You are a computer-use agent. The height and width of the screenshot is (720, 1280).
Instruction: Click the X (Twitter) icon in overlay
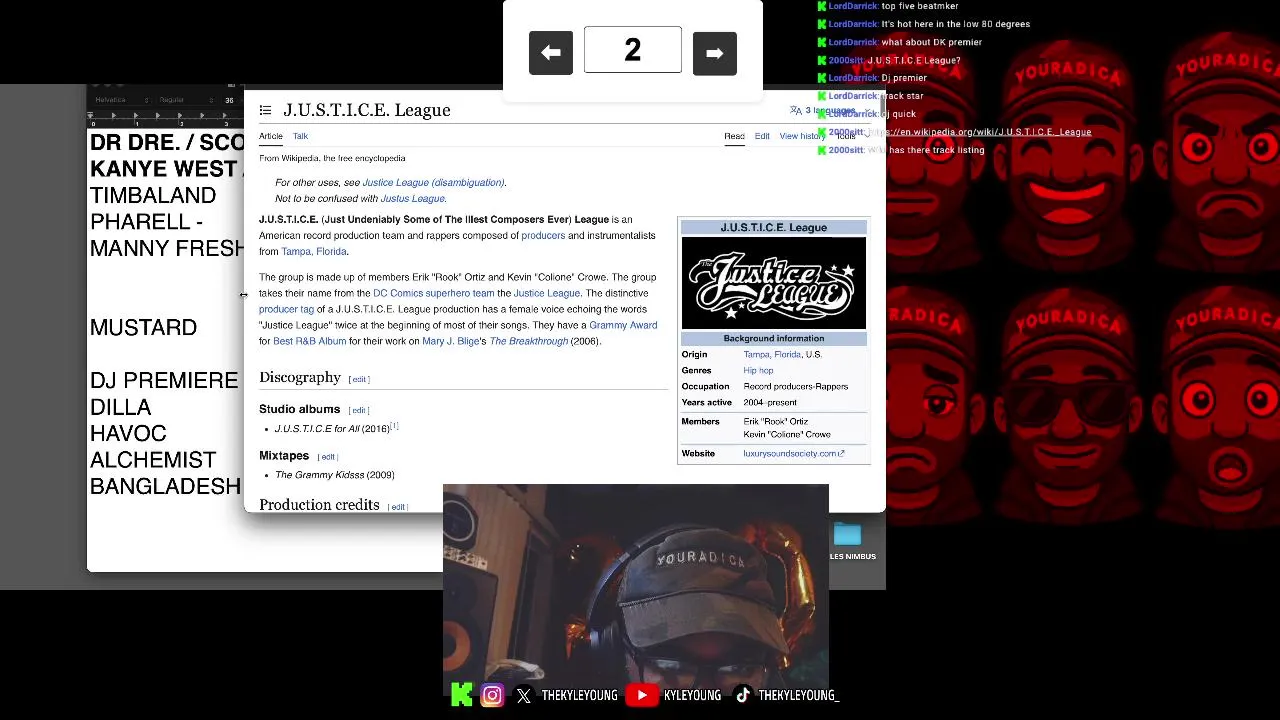[524, 696]
